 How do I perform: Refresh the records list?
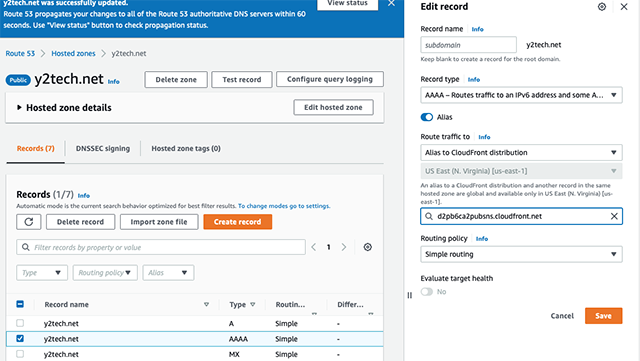coord(29,222)
